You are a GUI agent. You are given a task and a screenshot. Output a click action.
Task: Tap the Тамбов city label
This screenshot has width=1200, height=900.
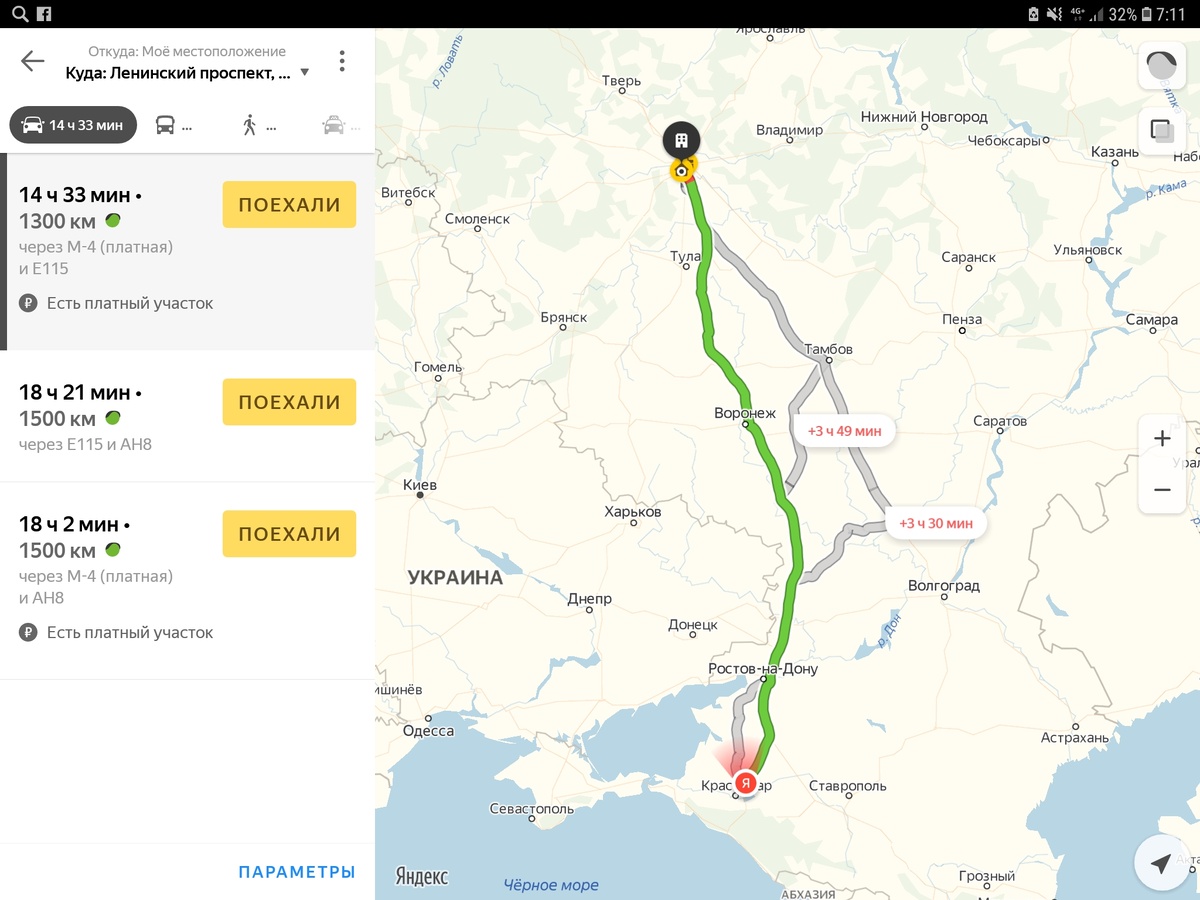[828, 349]
